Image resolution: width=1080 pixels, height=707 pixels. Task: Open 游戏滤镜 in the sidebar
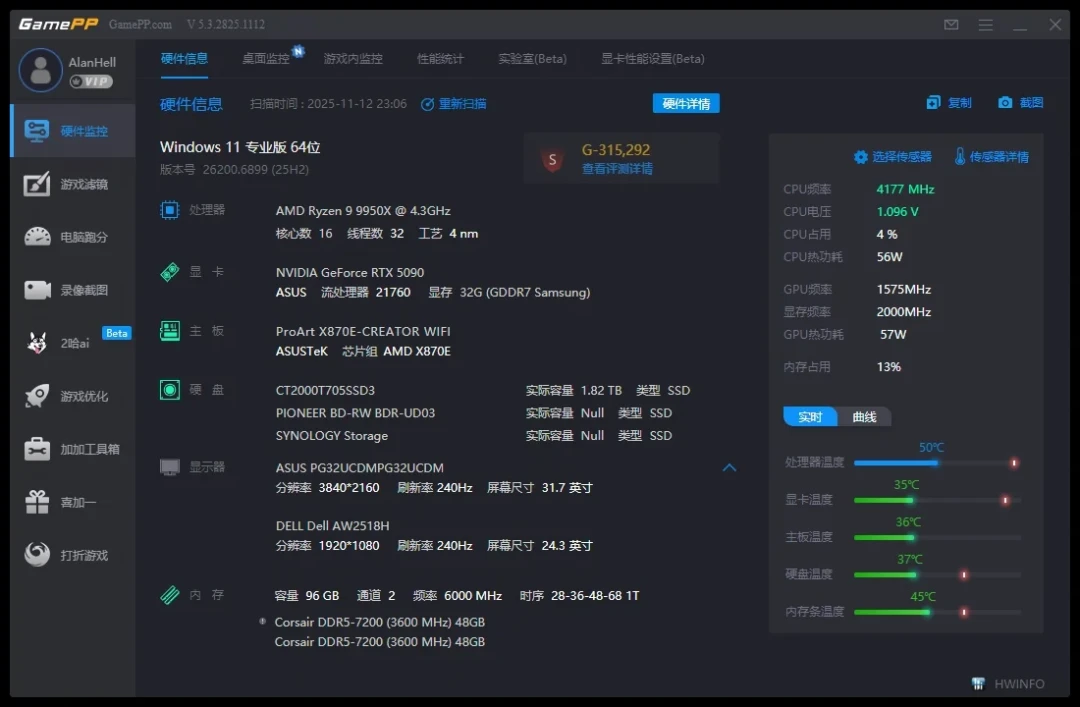73,184
